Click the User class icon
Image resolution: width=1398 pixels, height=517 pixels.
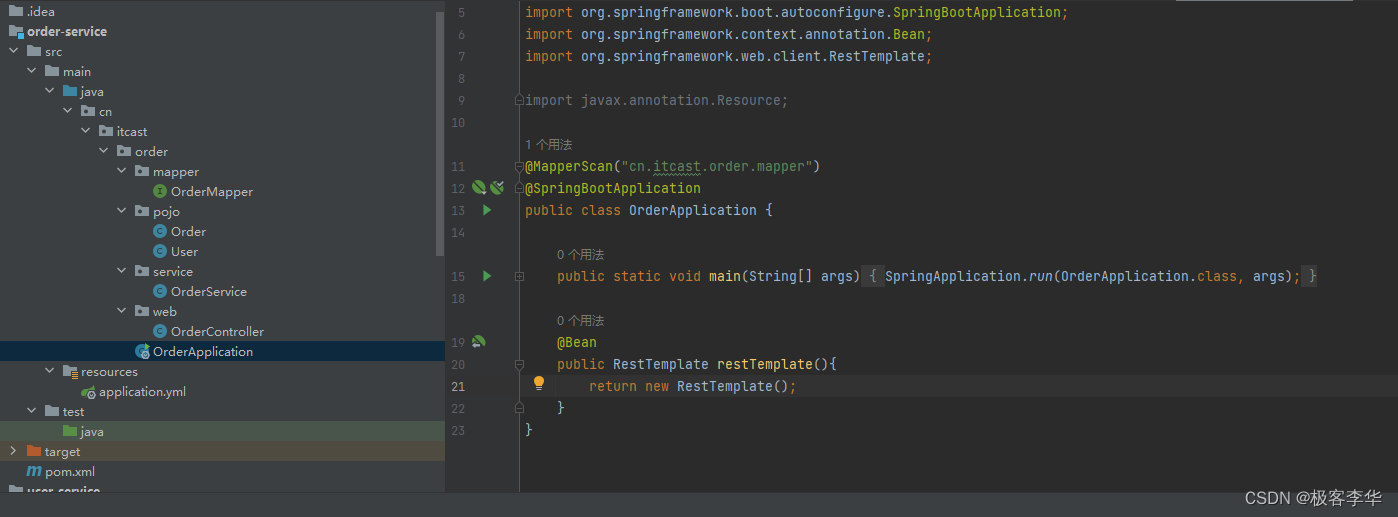[x=160, y=251]
